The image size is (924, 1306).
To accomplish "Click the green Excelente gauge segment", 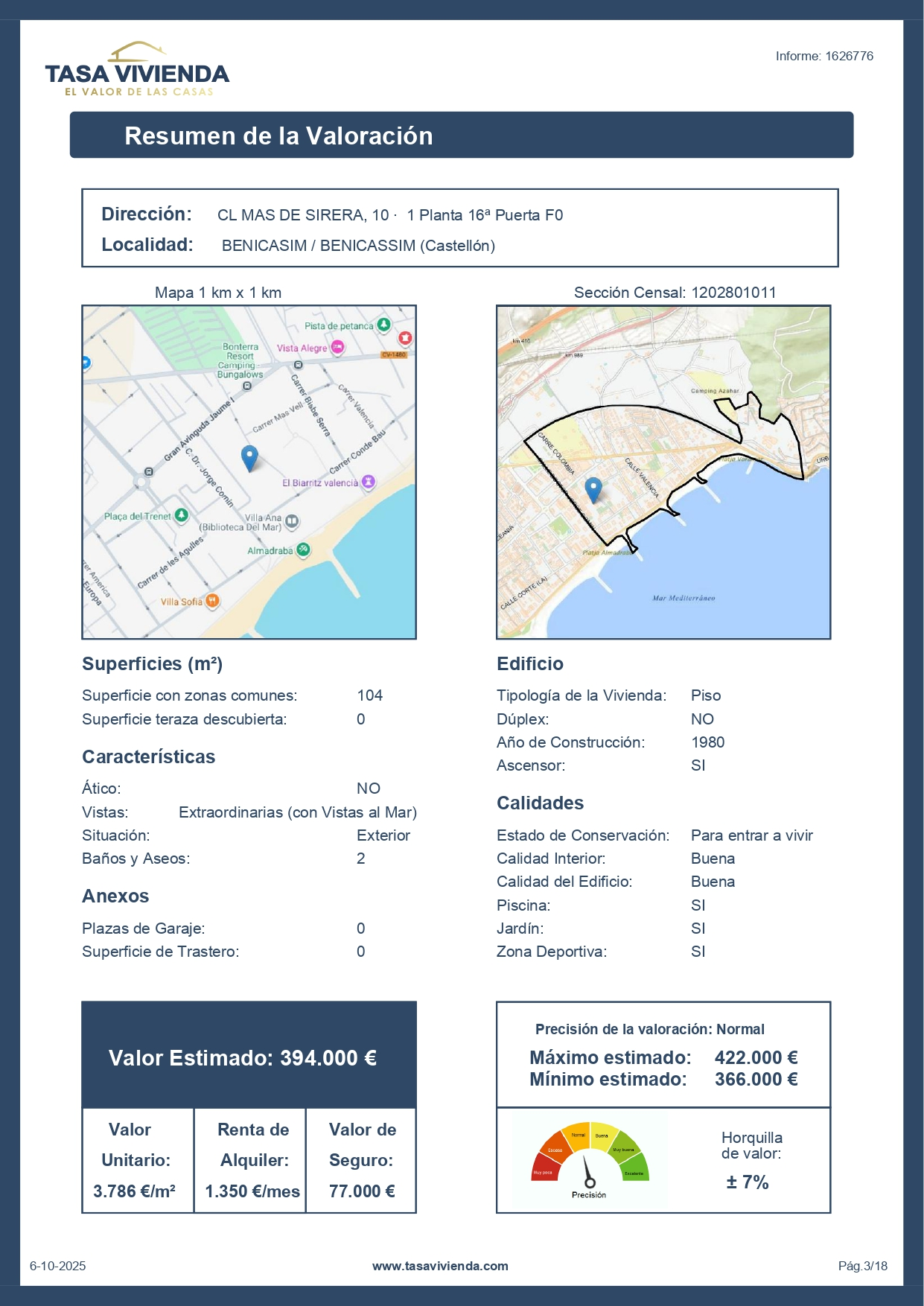I will [635, 1170].
